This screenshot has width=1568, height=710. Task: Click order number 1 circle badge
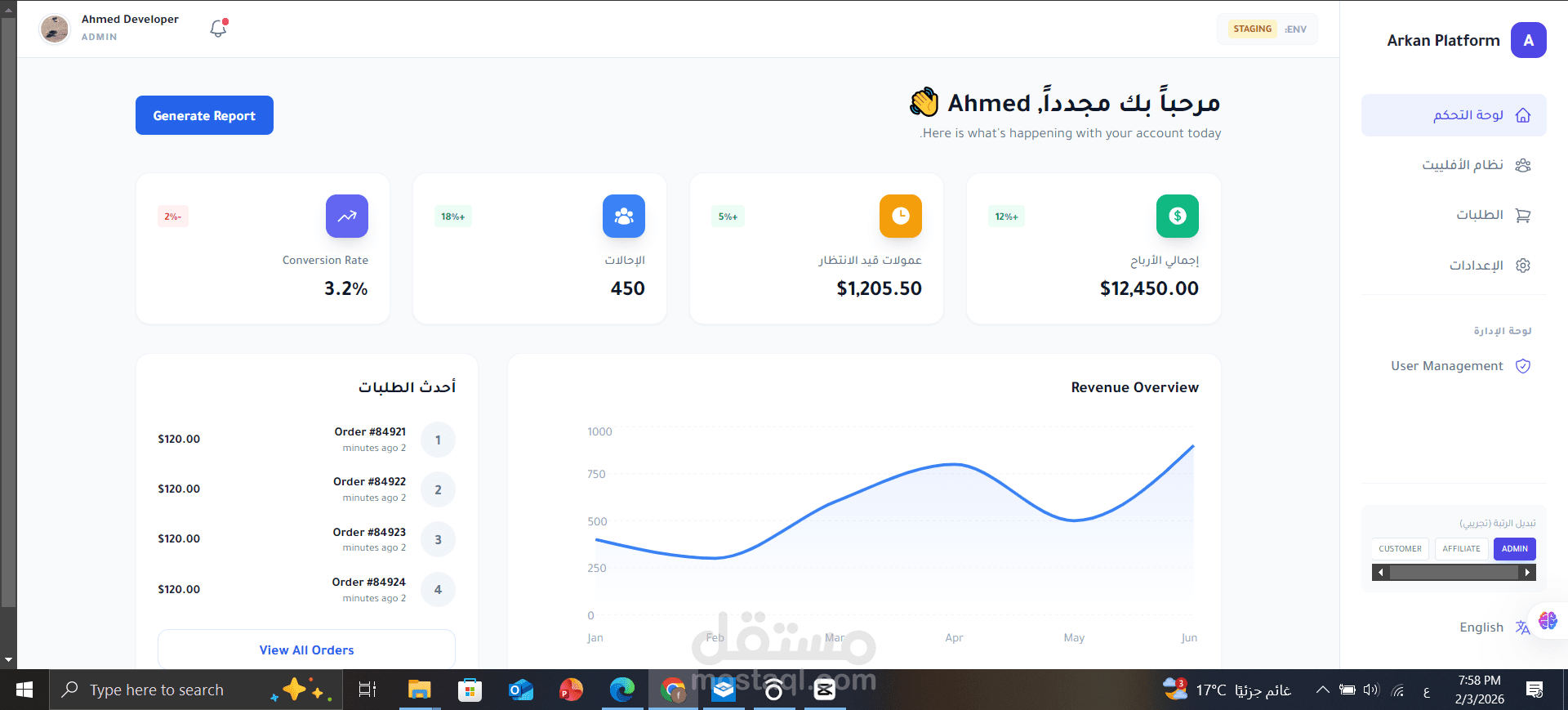click(438, 440)
